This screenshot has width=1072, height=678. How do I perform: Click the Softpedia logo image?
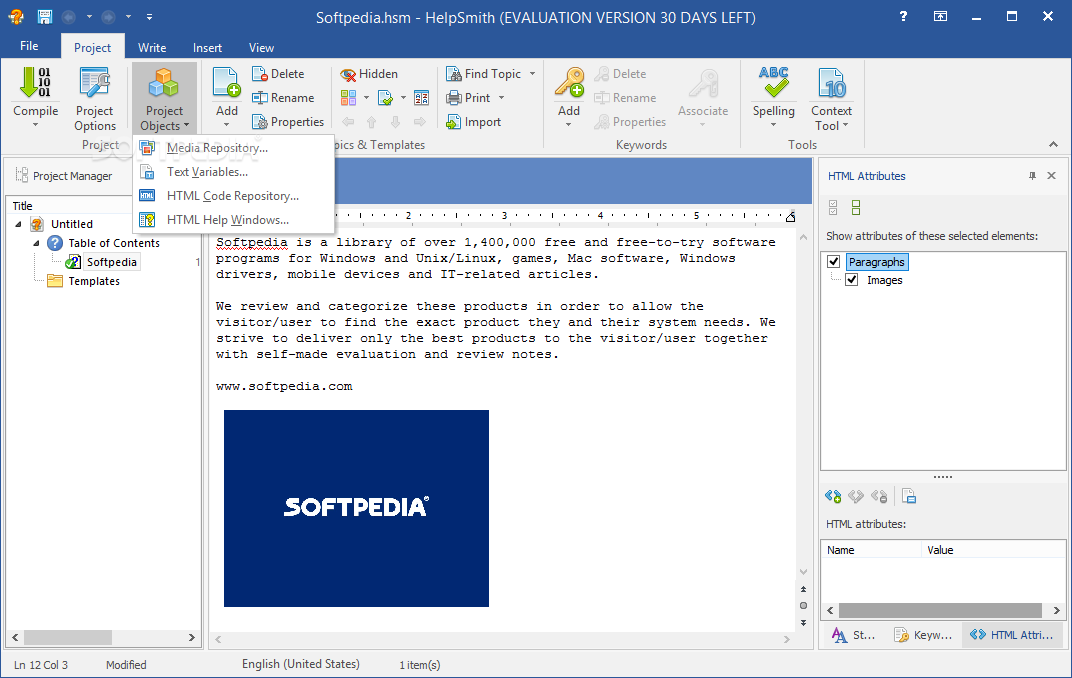click(356, 508)
